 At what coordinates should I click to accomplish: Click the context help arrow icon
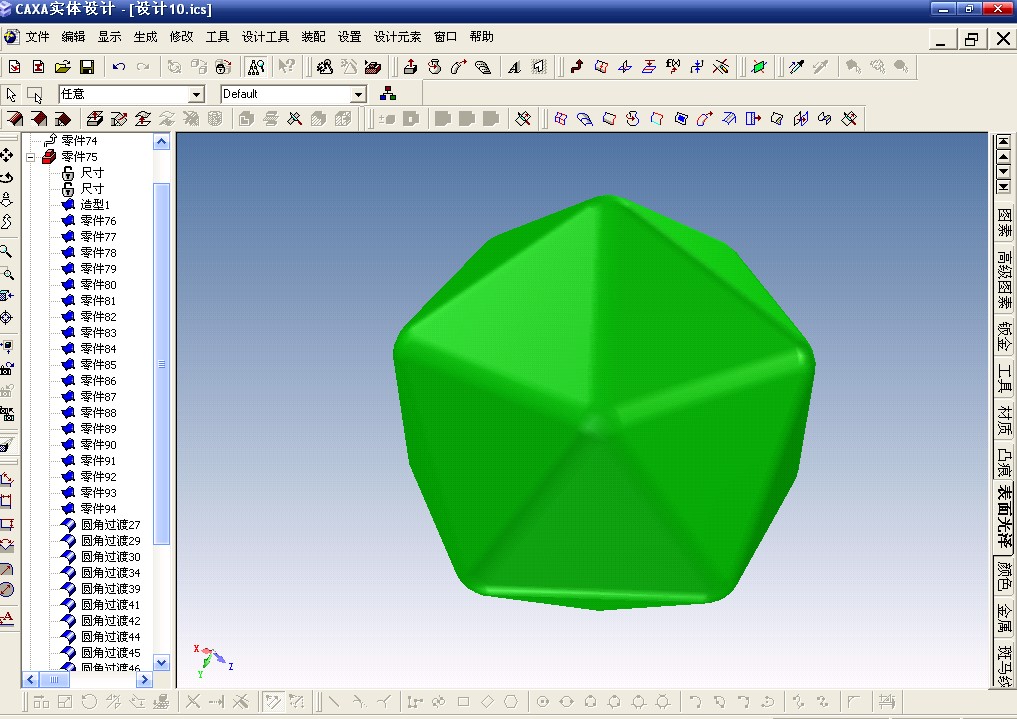point(286,66)
